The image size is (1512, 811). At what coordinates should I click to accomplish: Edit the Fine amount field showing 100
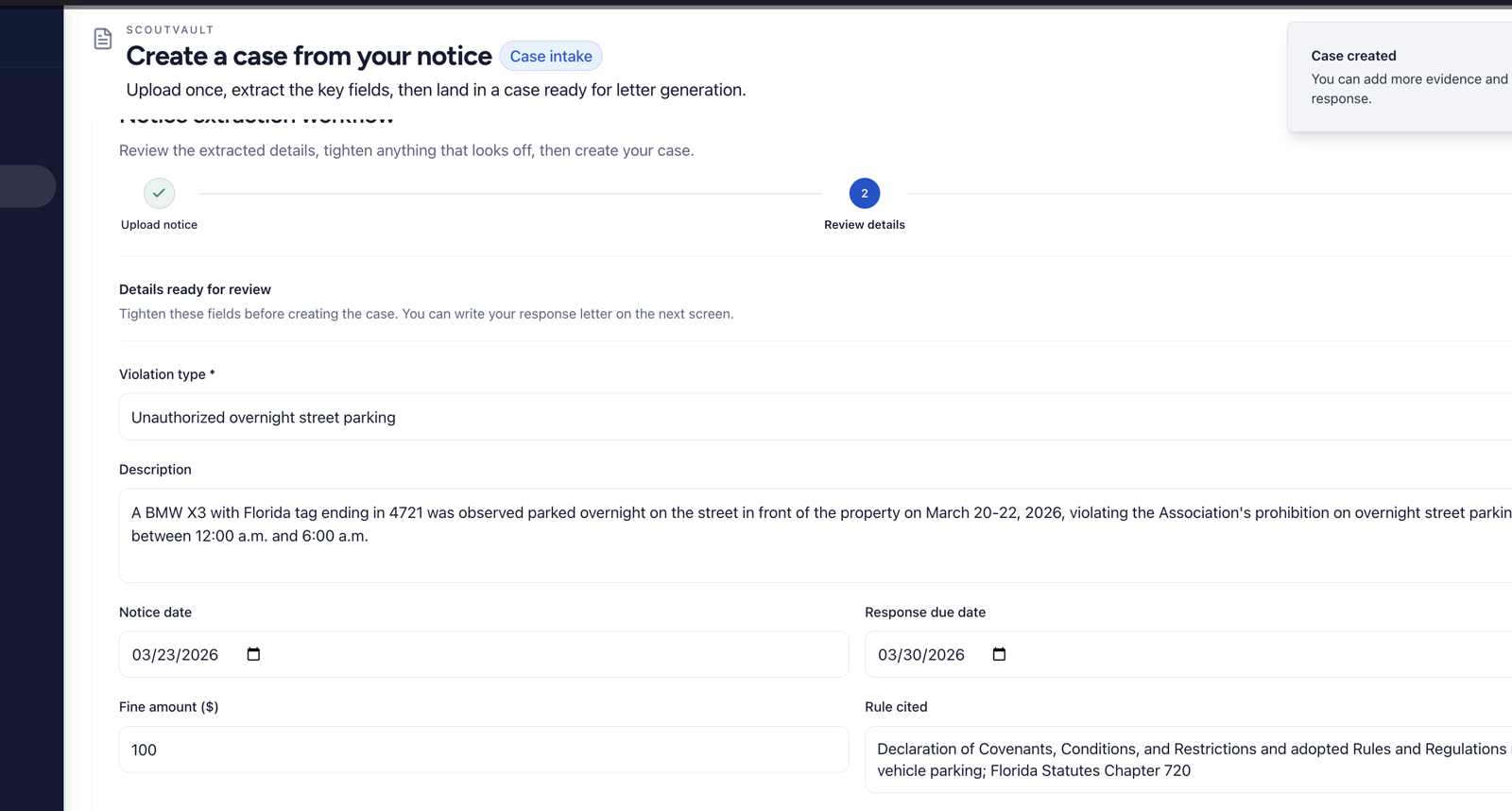pyautogui.click(x=484, y=750)
